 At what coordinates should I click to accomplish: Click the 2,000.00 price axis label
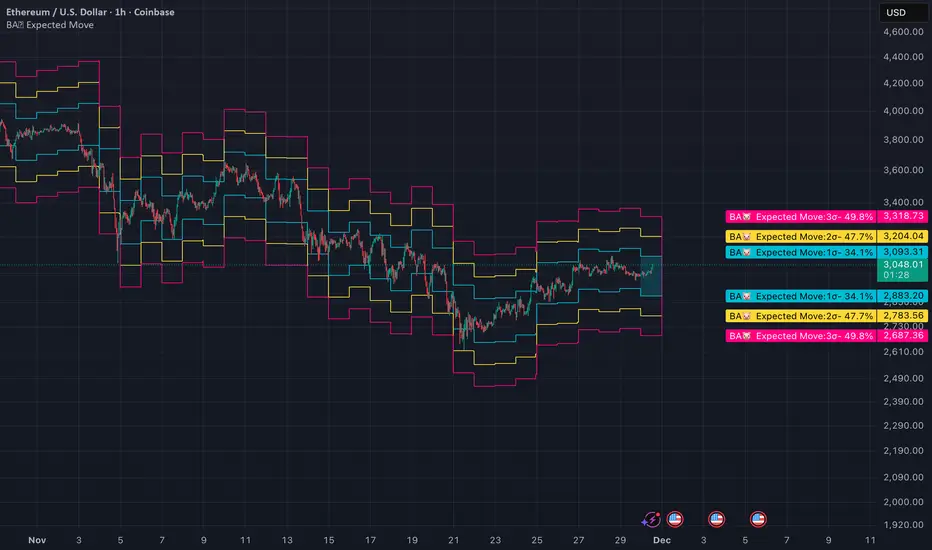pyautogui.click(x=904, y=502)
